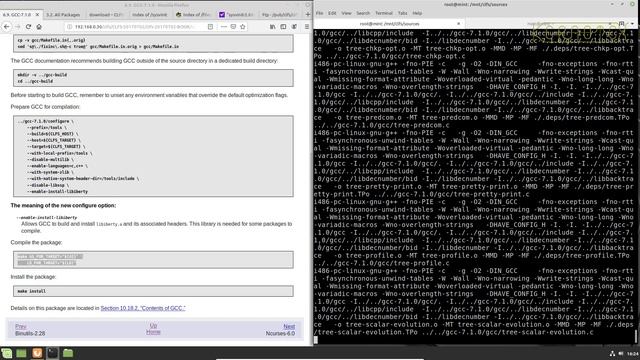Click the mkdir gcc-build command block

[x=153, y=78]
